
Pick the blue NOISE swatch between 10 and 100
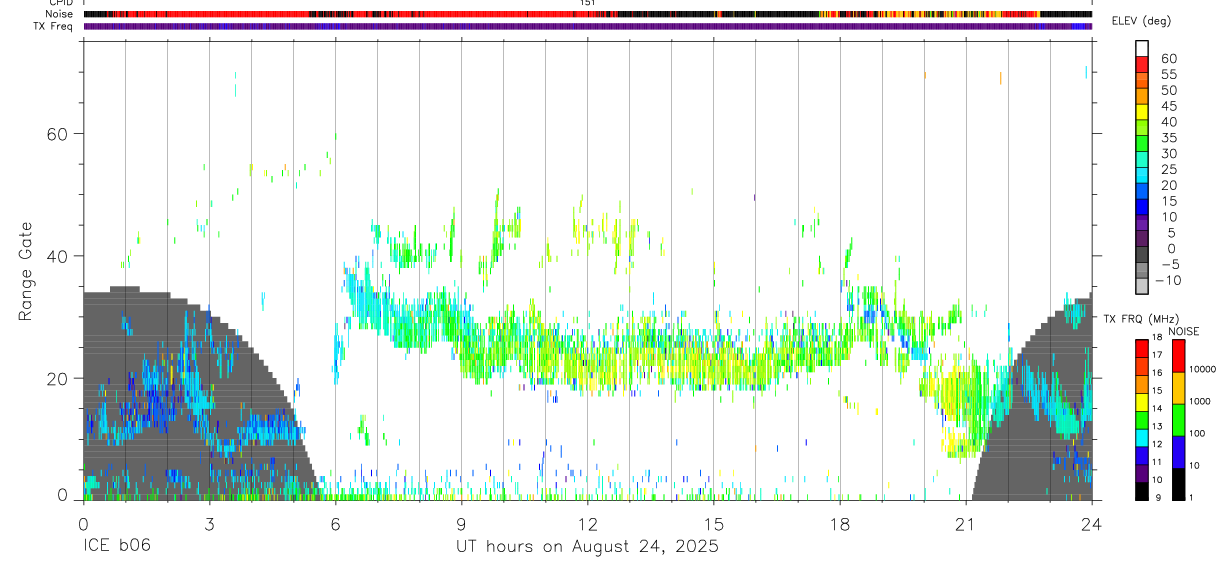tap(1178, 451)
